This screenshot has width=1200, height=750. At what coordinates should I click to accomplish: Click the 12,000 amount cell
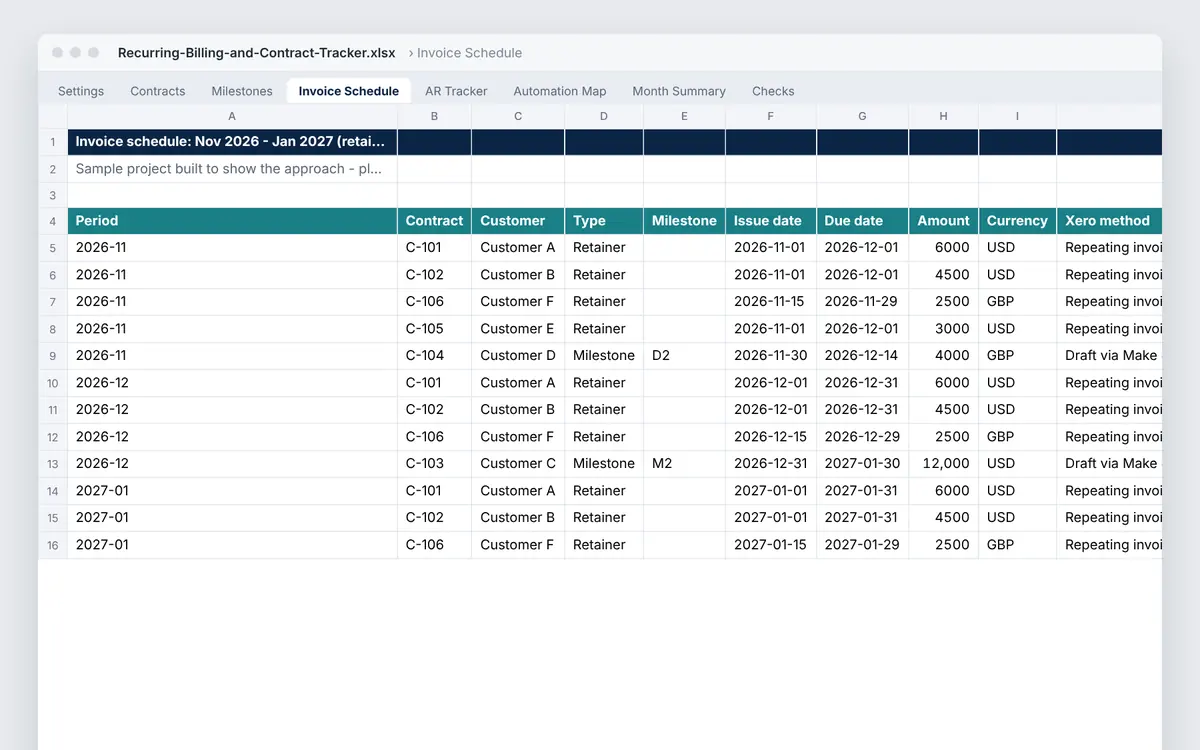click(x=943, y=463)
